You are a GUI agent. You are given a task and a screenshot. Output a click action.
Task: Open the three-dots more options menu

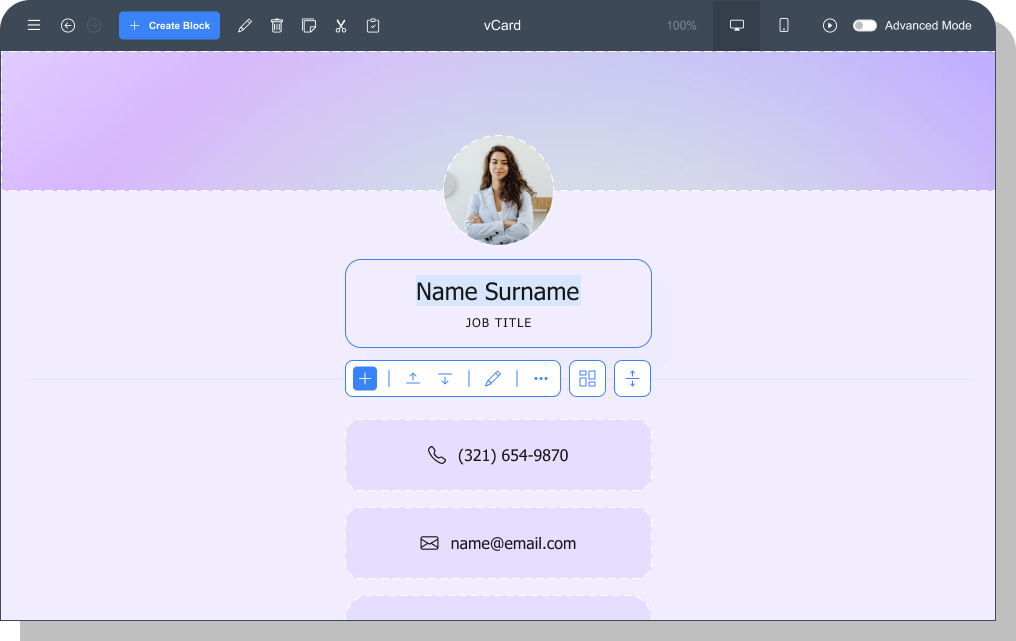[541, 378]
